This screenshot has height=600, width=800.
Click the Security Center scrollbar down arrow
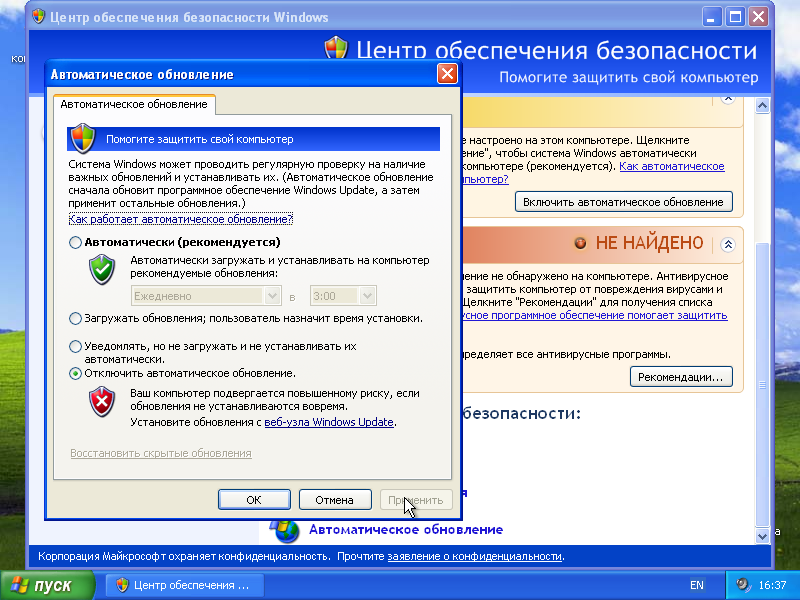pos(762,536)
